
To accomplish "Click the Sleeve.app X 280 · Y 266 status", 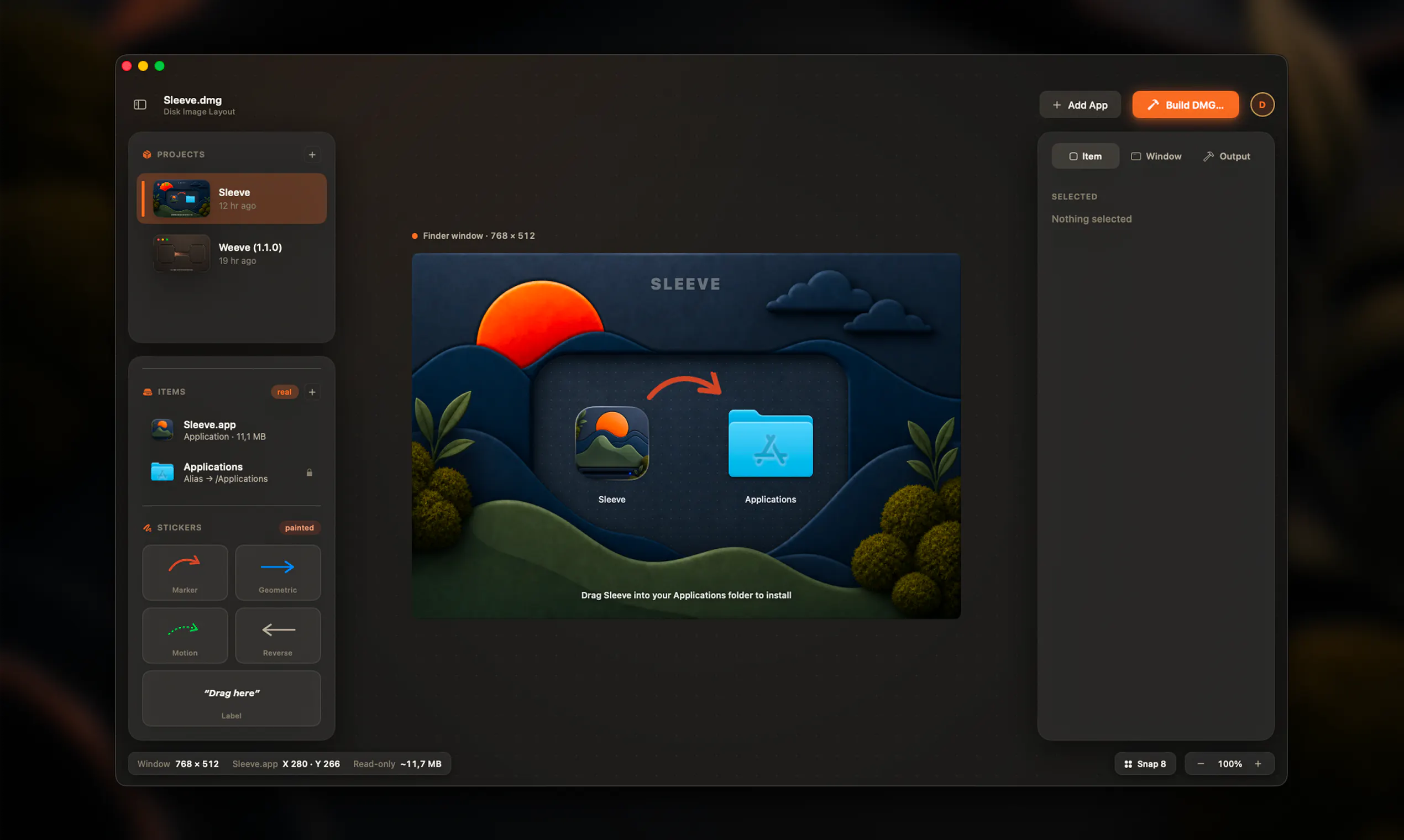I will 286,764.
